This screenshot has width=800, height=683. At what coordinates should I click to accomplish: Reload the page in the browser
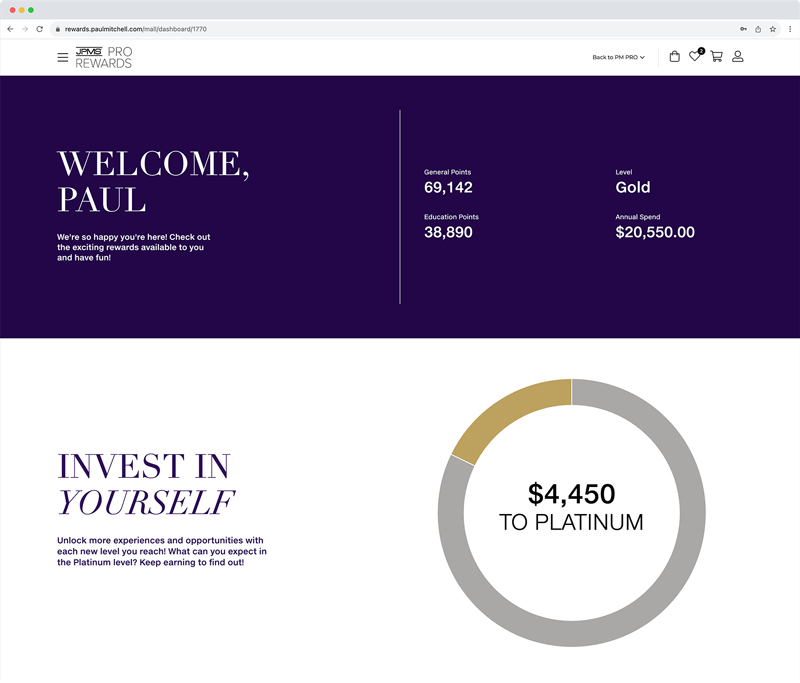click(39, 29)
